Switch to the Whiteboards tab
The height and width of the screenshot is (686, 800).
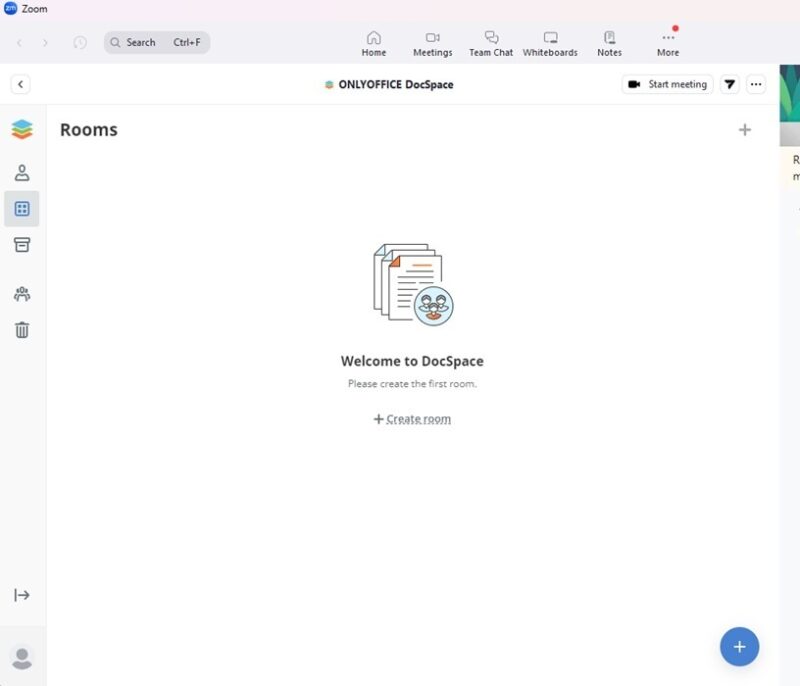pyautogui.click(x=550, y=43)
